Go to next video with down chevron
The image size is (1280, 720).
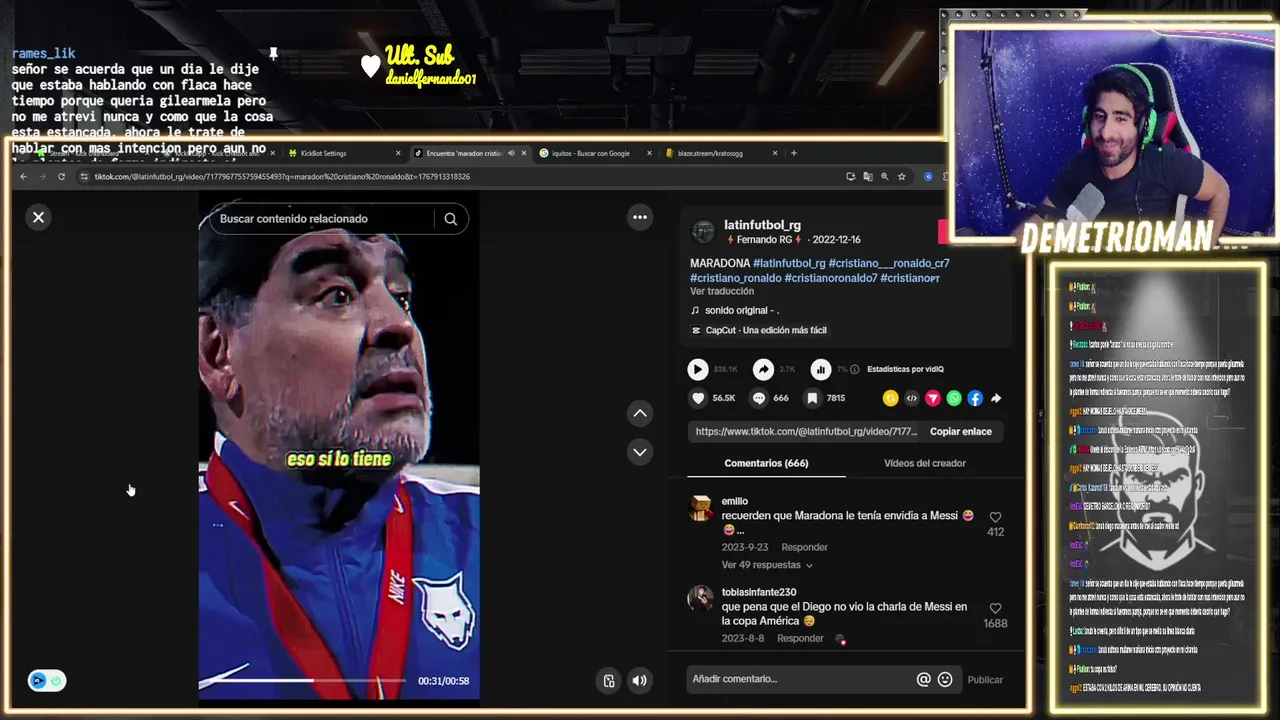click(640, 452)
